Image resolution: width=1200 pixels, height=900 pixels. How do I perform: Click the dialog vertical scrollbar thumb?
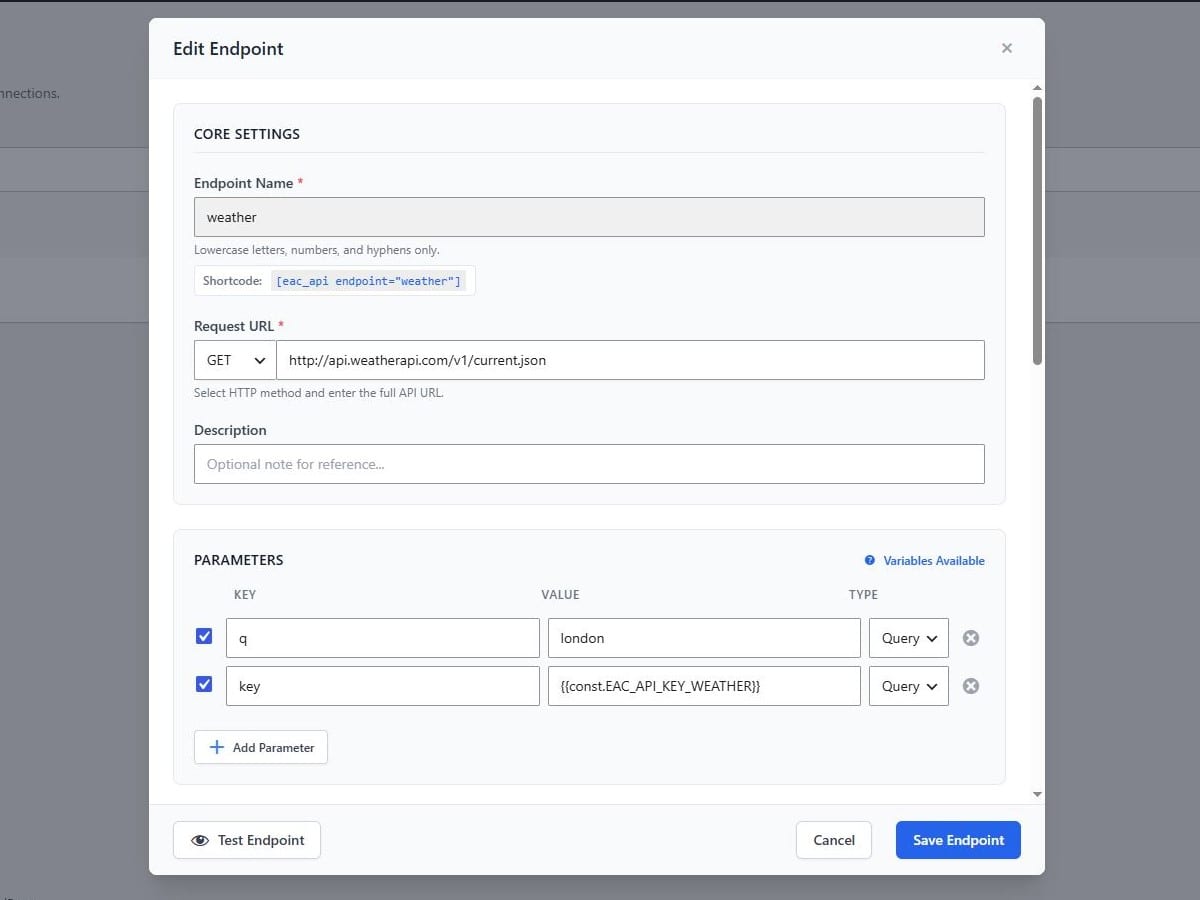tap(1037, 230)
